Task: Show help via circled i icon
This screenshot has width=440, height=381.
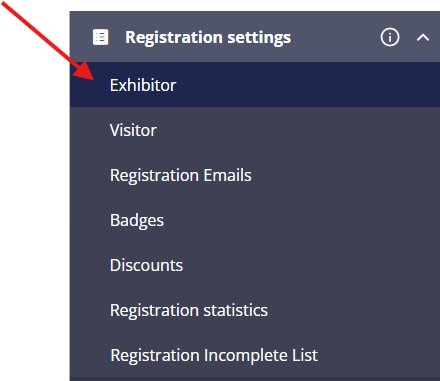Action: (x=390, y=37)
